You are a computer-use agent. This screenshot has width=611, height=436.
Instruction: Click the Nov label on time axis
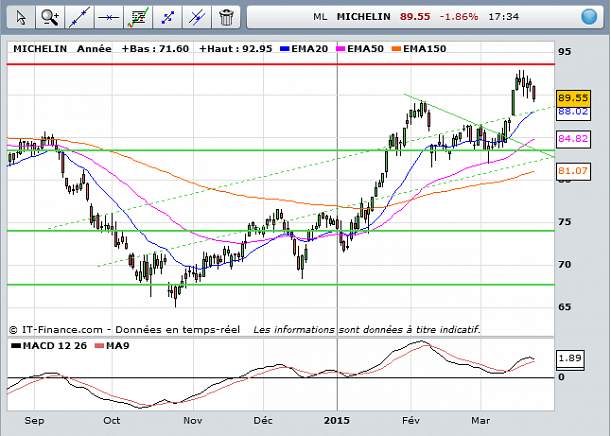193,421
